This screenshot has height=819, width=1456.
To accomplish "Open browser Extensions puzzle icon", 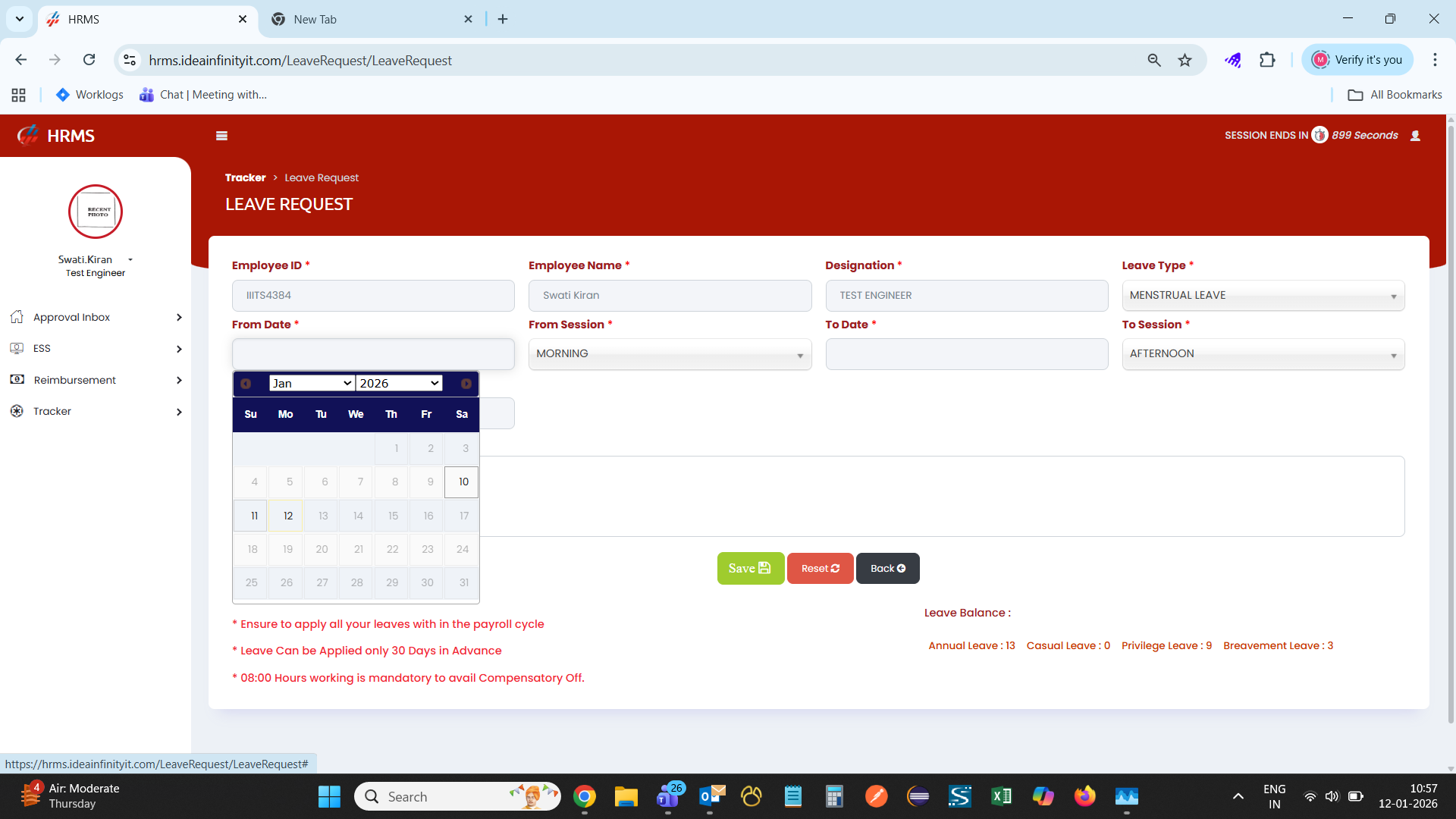I will pyautogui.click(x=1267, y=60).
